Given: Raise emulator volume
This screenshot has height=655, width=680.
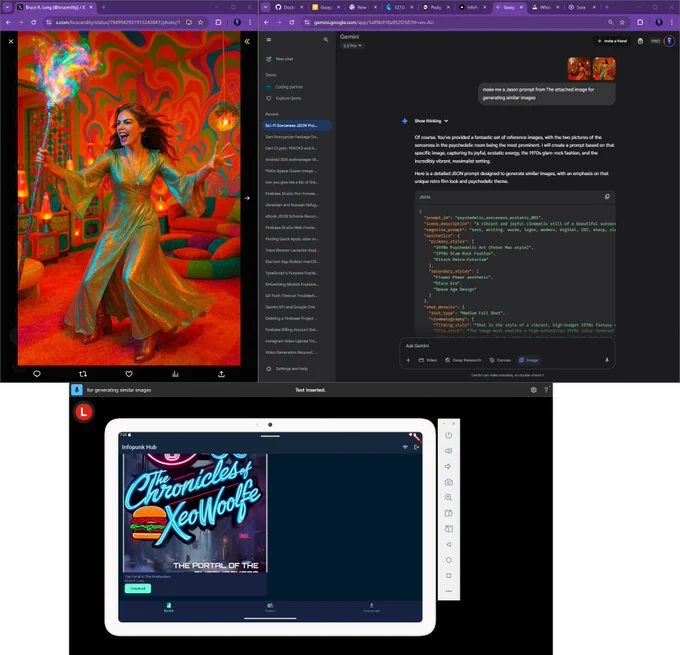Looking at the screenshot, I should click(x=448, y=451).
